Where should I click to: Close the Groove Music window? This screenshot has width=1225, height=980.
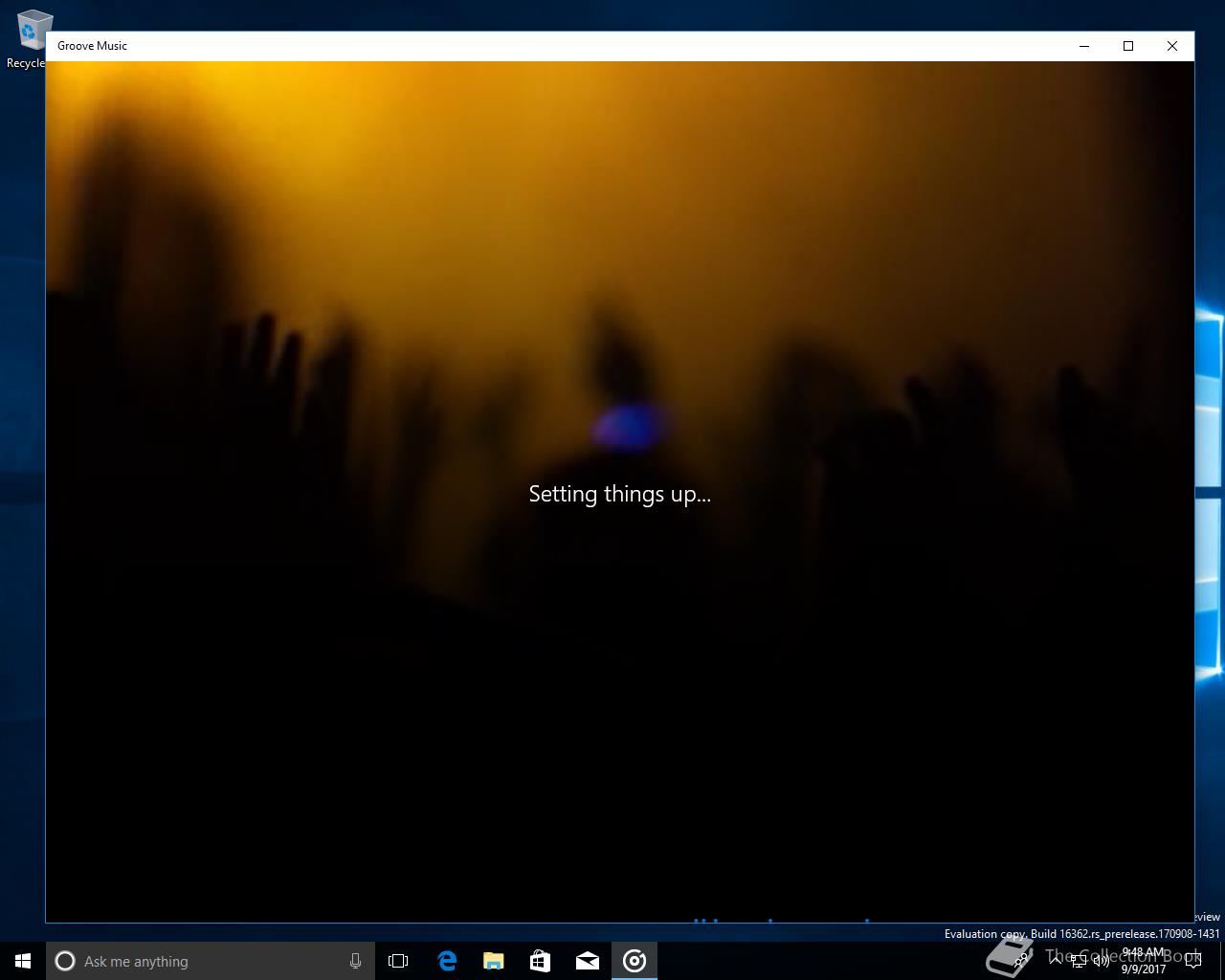pos(1172,46)
